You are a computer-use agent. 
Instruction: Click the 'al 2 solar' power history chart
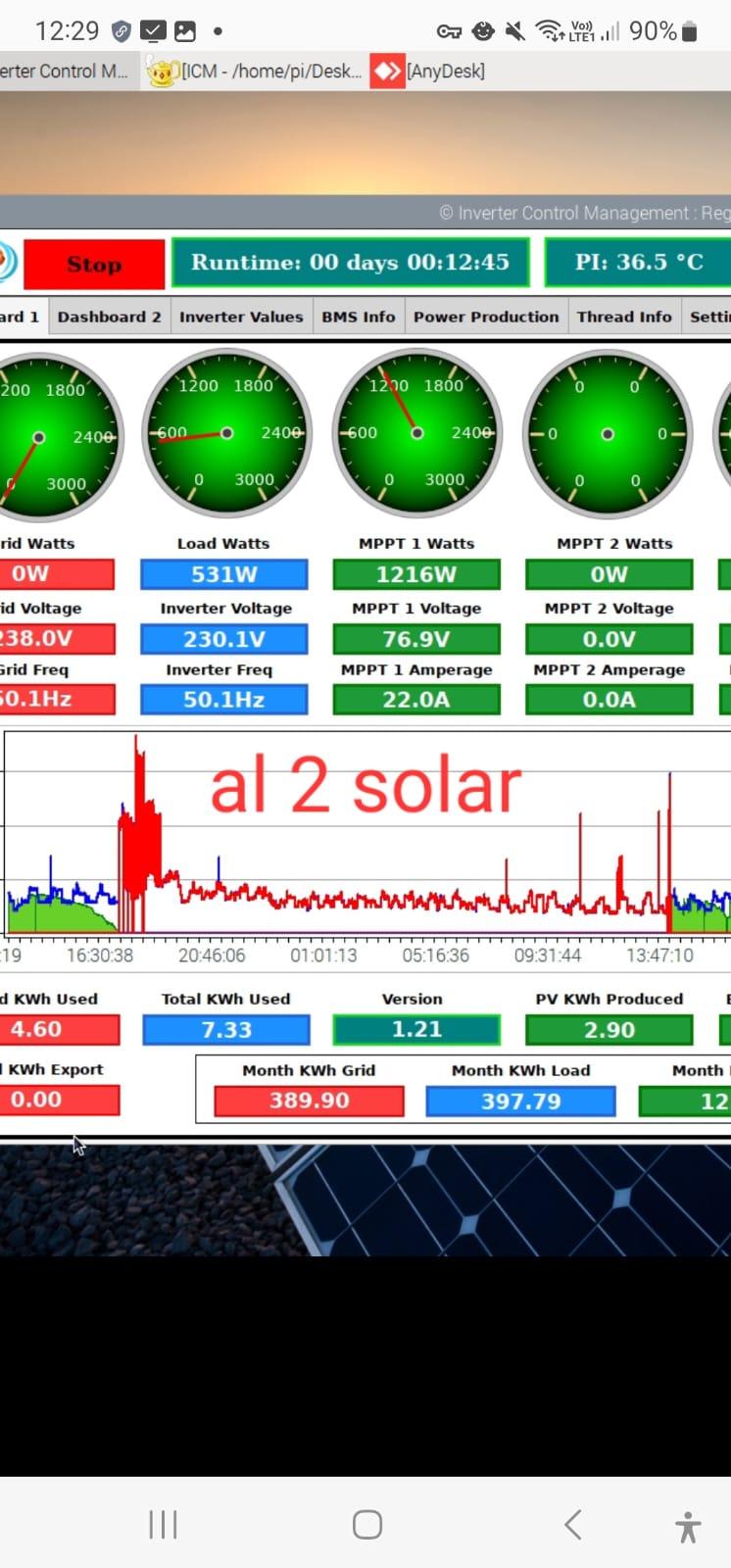(365, 833)
